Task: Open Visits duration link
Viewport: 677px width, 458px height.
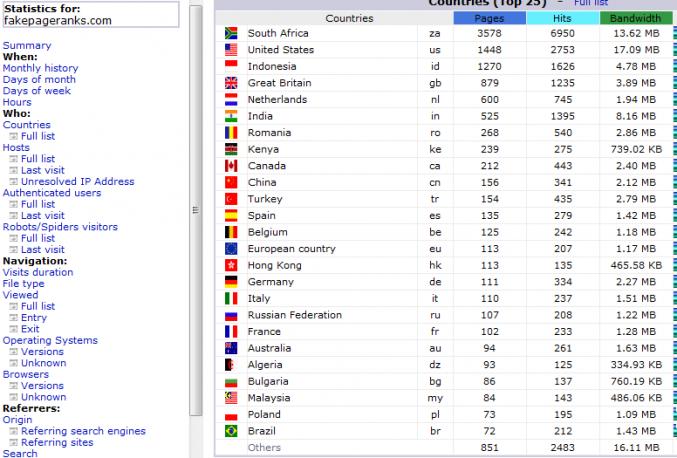Action: tap(38, 272)
